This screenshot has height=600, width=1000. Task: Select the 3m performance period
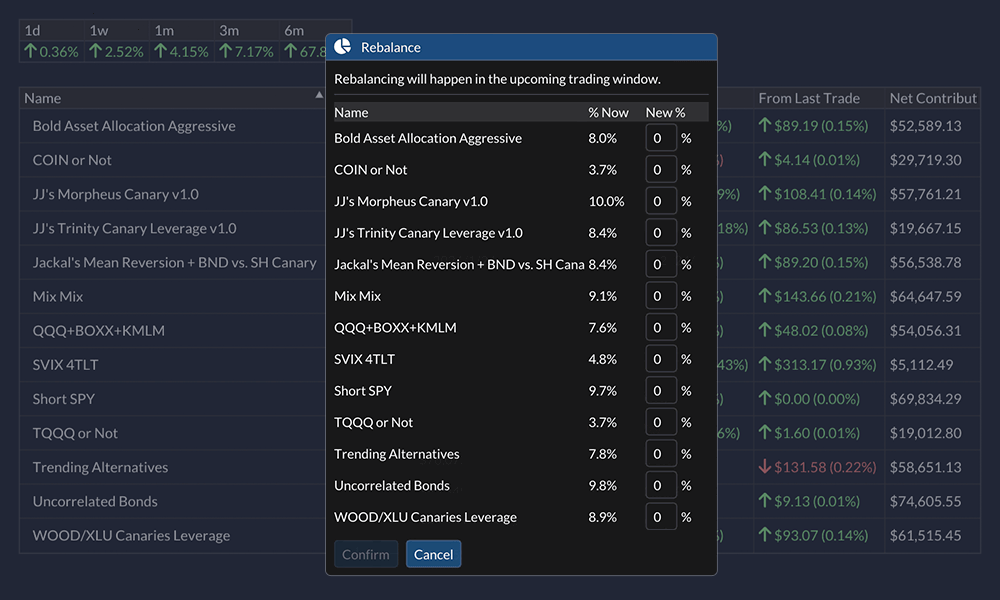[x=229, y=30]
